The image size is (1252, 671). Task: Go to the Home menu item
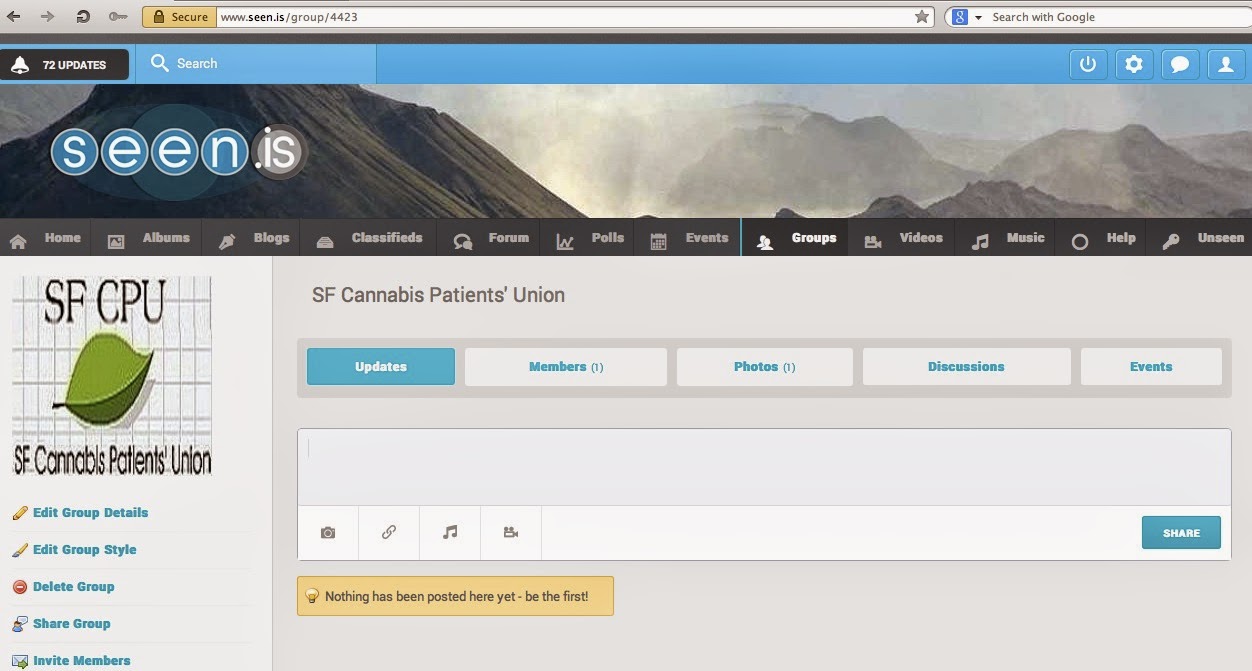[x=45, y=238]
